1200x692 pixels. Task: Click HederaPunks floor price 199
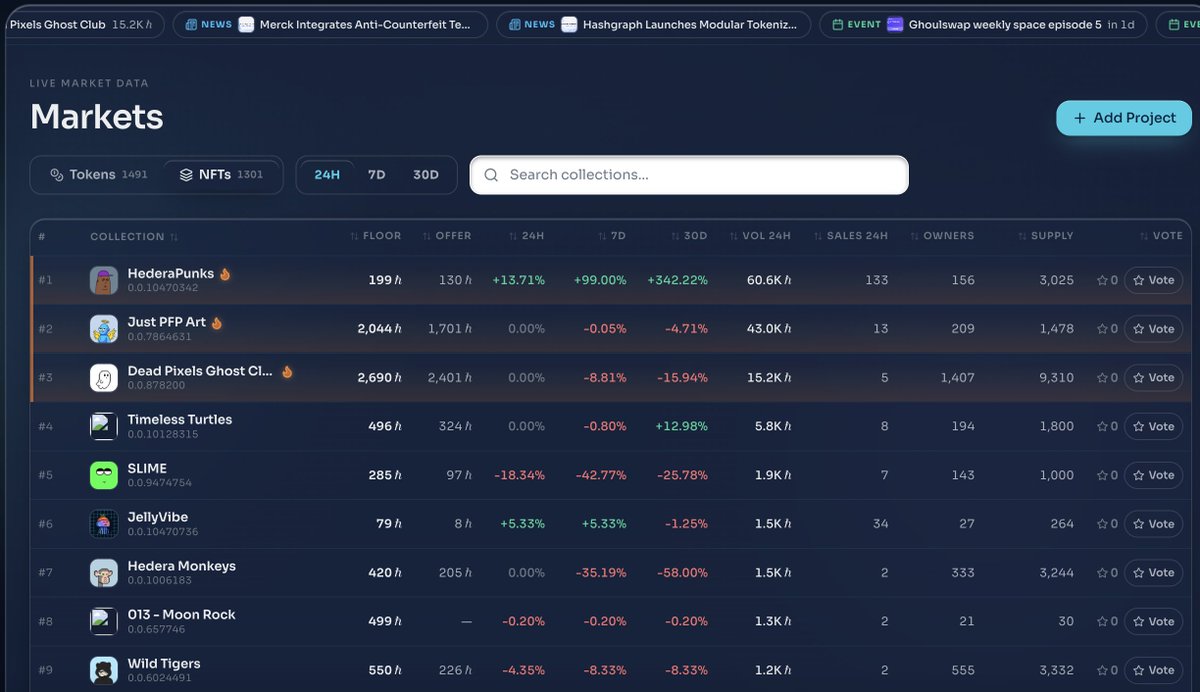coord(385,280)
